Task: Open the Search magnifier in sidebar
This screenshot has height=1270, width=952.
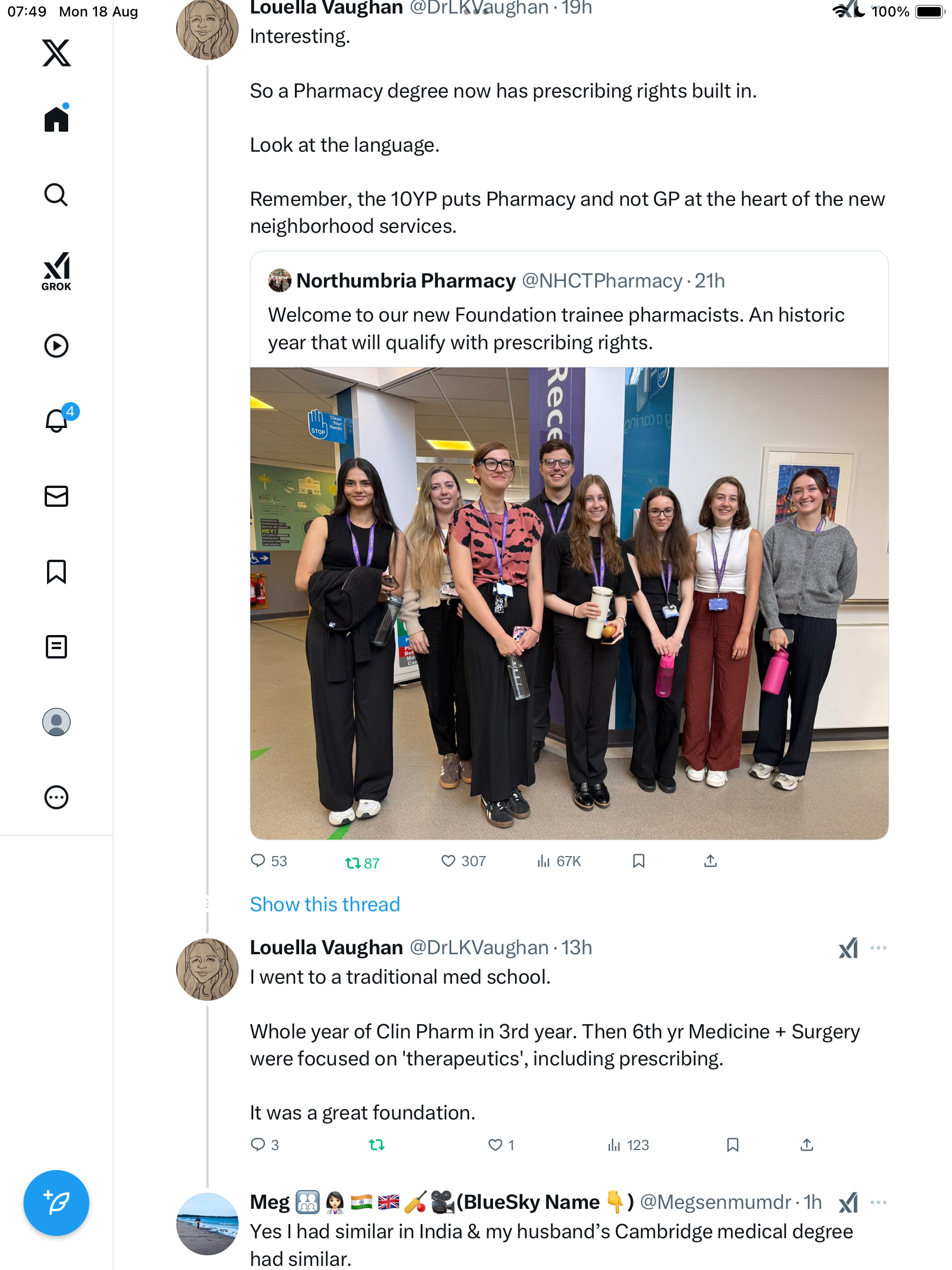Action: pyautogui.click(x=56, y=195)
